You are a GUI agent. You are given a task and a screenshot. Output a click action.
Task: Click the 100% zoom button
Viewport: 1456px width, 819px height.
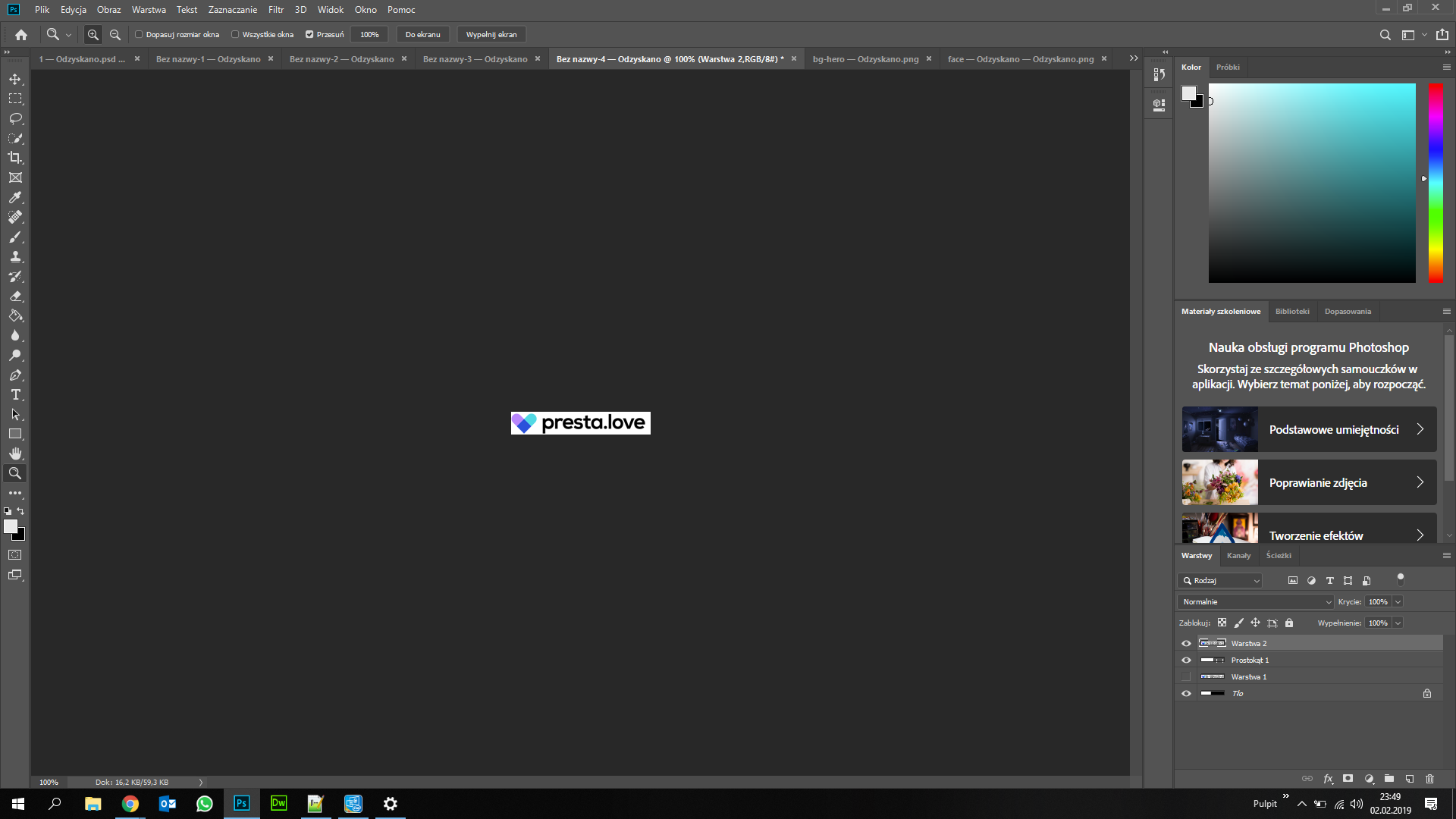(369, 35)
